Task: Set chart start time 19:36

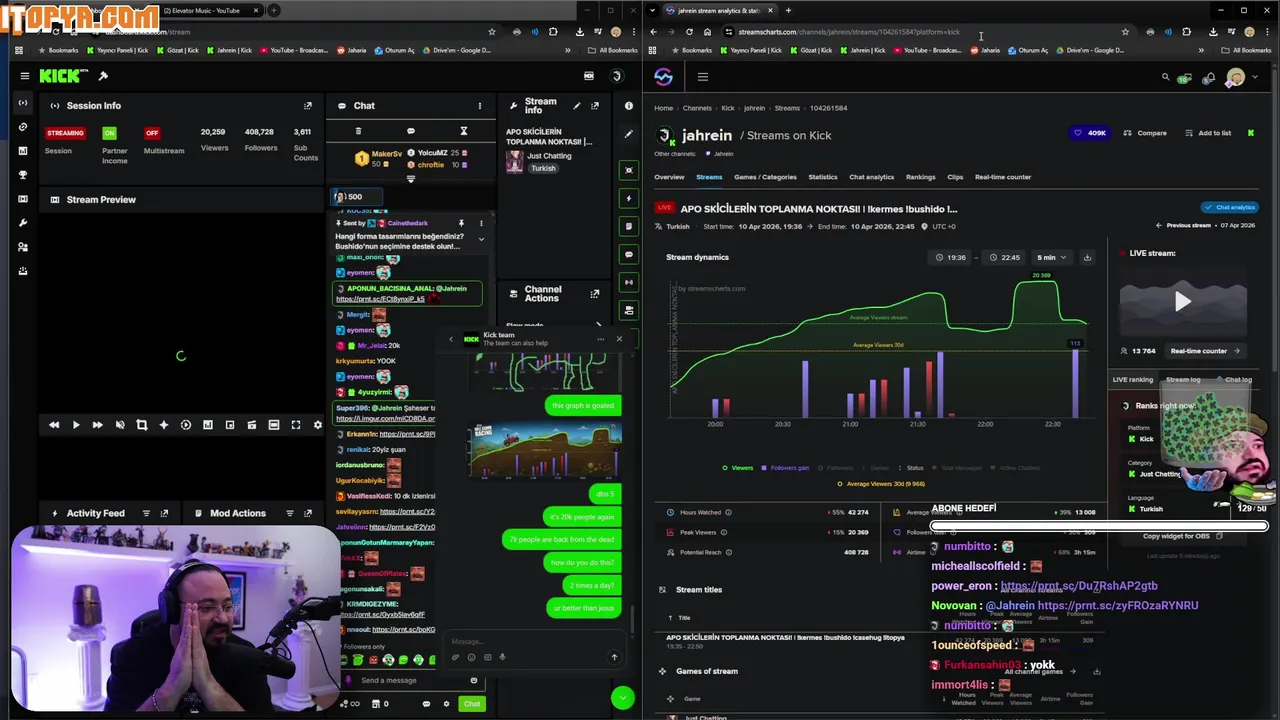Action: 951,257
